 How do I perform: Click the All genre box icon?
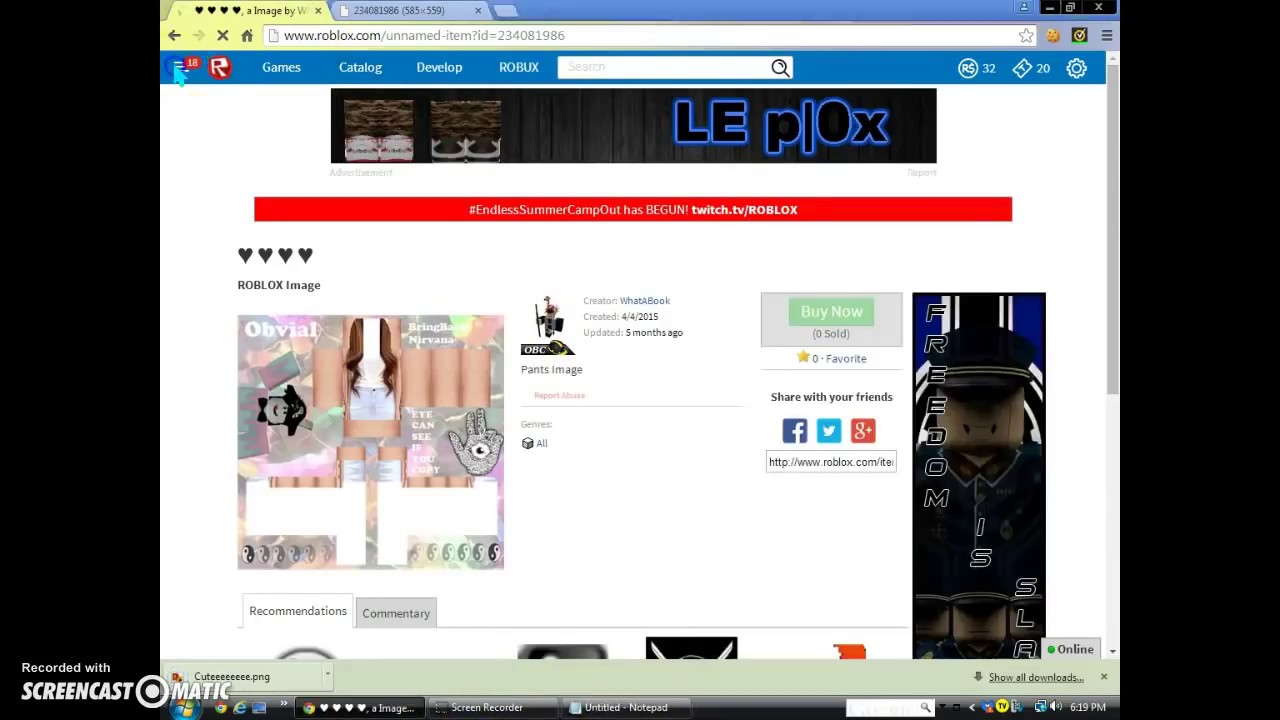click(527, 443)
